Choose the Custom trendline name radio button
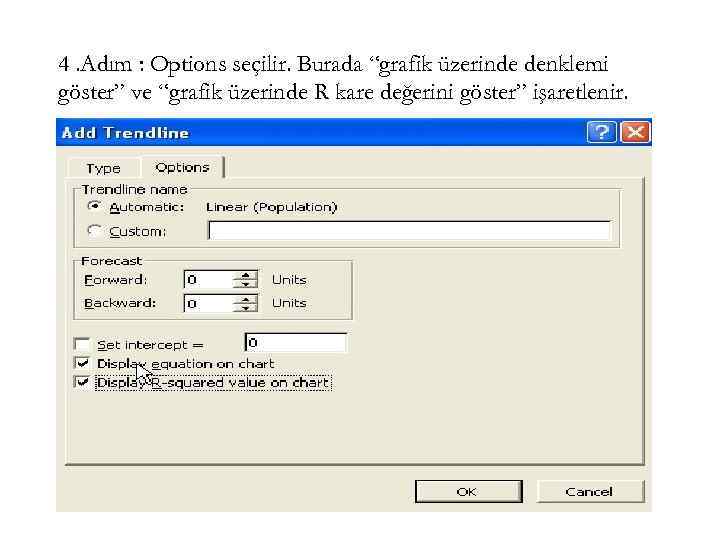 click(94, 231)
